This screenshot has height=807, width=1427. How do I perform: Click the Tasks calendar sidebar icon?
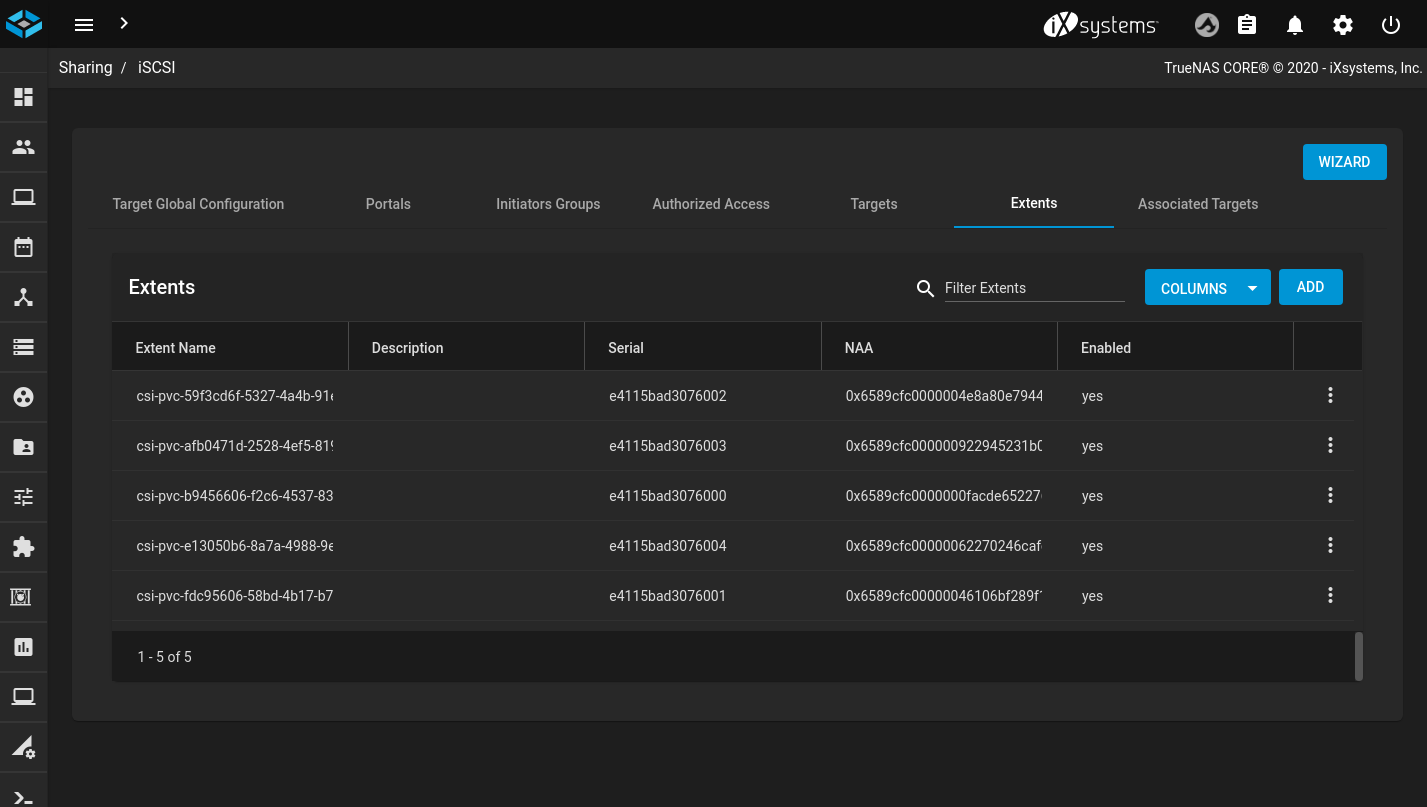[23, 247]
